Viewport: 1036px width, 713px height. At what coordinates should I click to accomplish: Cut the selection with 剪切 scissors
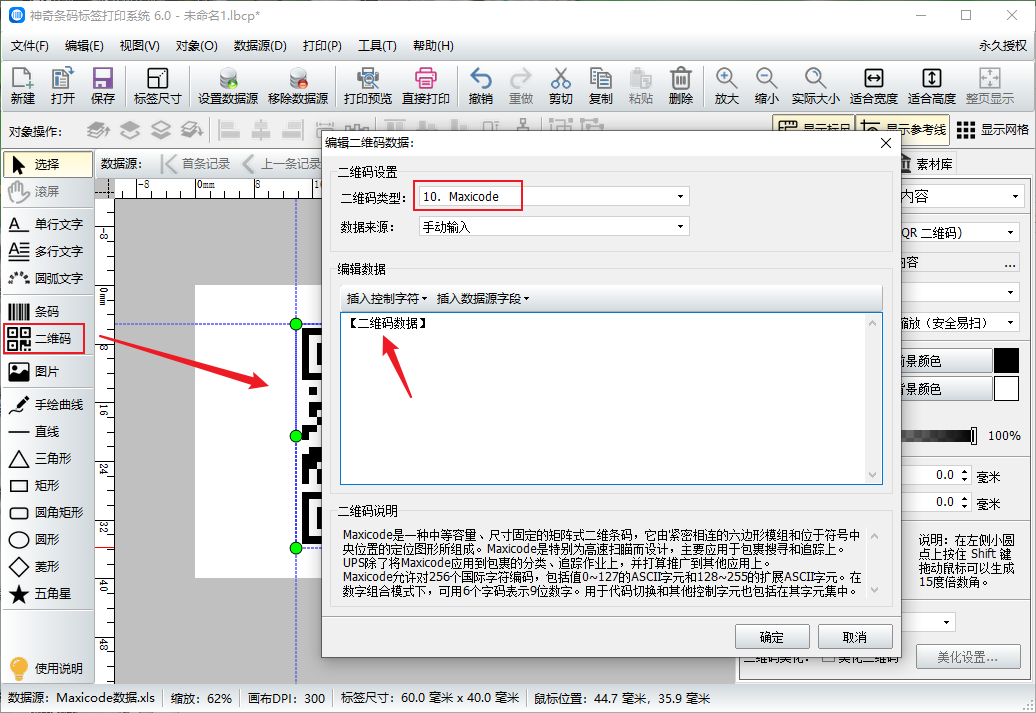pyautogui.click(x=560, y=86)
